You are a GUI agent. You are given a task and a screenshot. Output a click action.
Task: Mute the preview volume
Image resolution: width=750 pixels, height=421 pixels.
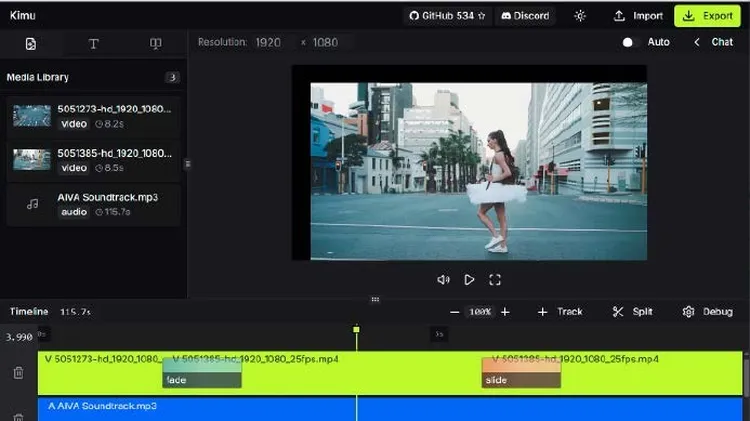(x=443, y=280)
